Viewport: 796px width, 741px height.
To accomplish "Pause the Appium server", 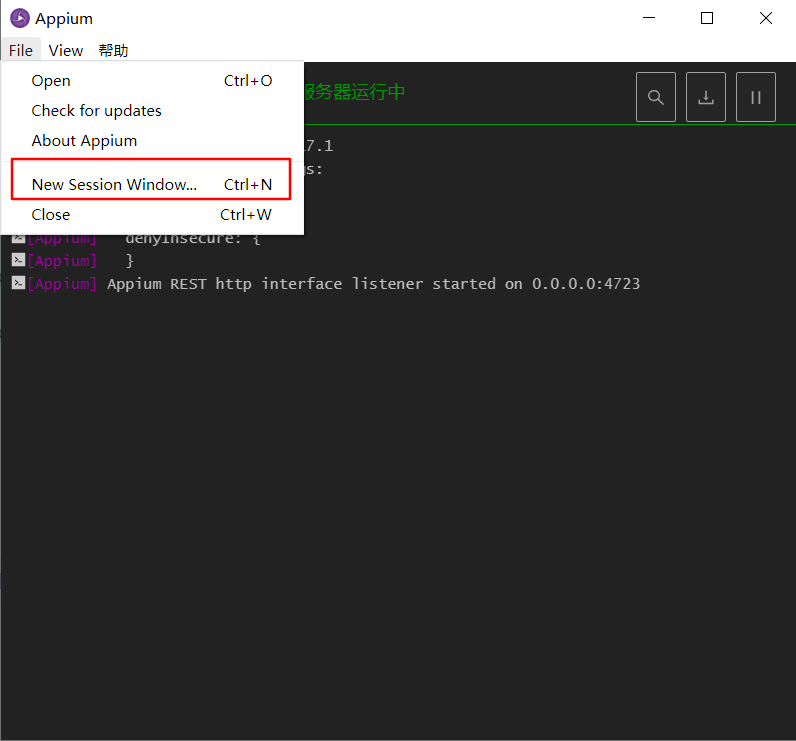I will [755, 97].
